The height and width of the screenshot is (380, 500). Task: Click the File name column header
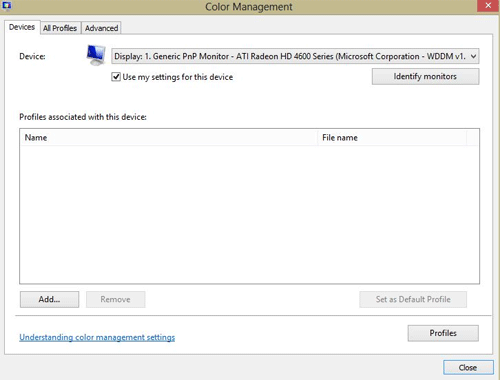click(392, 138)
